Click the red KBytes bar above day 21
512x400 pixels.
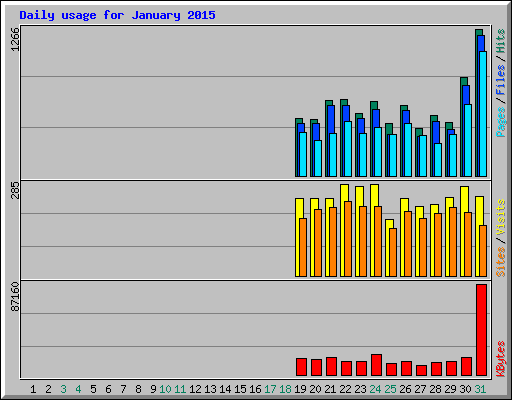(x=331, y=366)
